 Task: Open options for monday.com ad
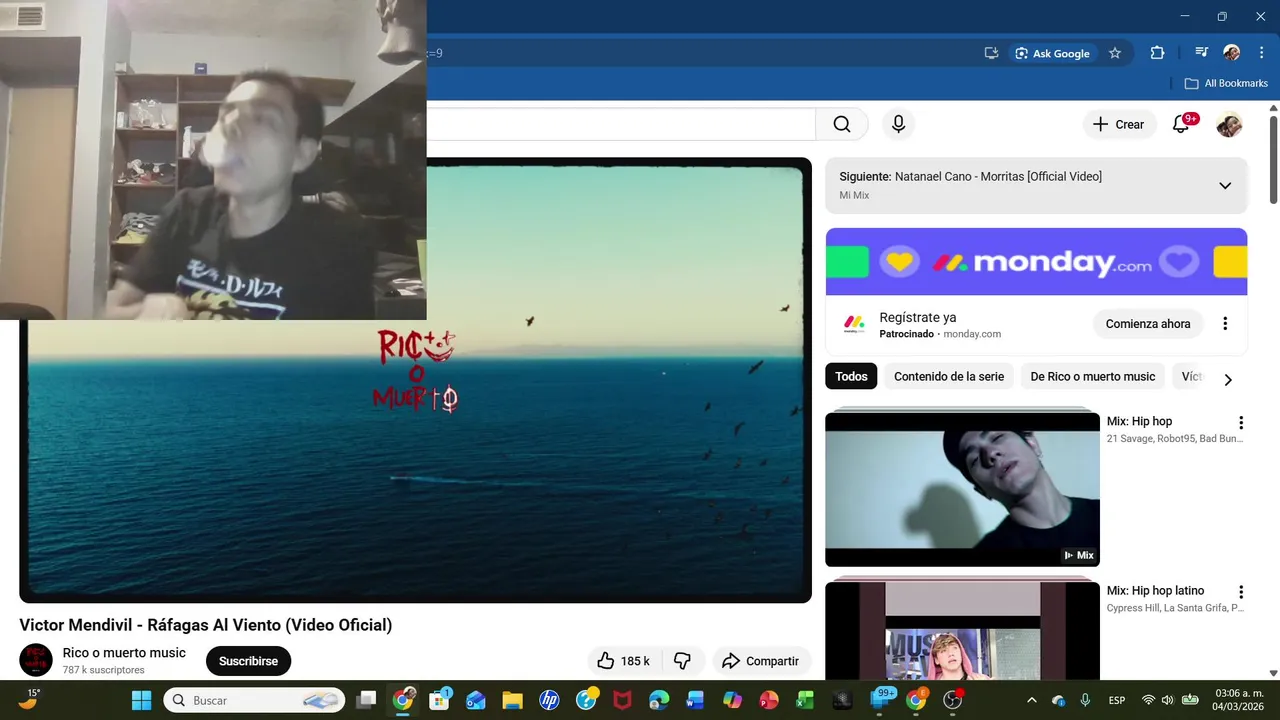click(x=1225, y=323)
